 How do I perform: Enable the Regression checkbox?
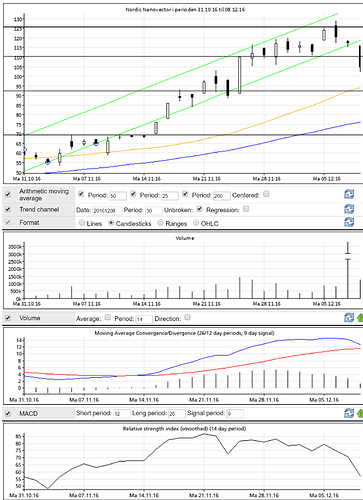tap(246, 209)
